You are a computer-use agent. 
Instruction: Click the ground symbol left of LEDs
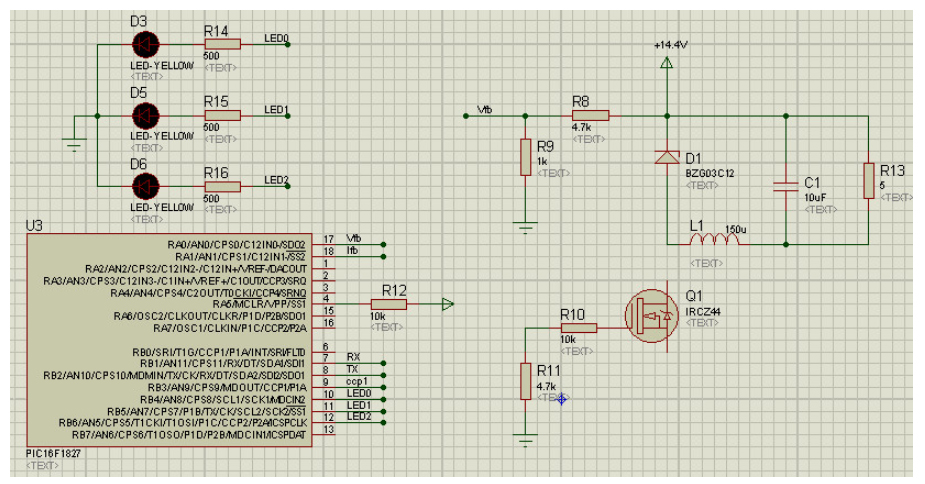73,146
